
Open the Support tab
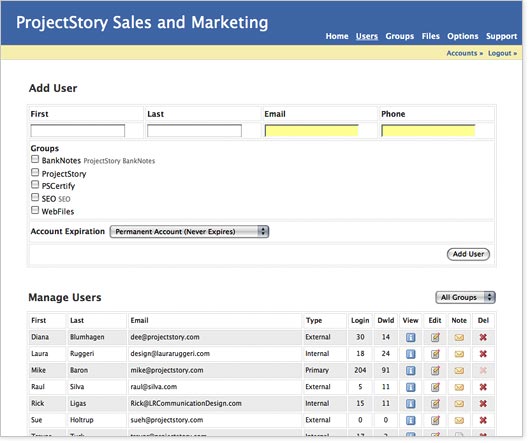pos(501,36)
